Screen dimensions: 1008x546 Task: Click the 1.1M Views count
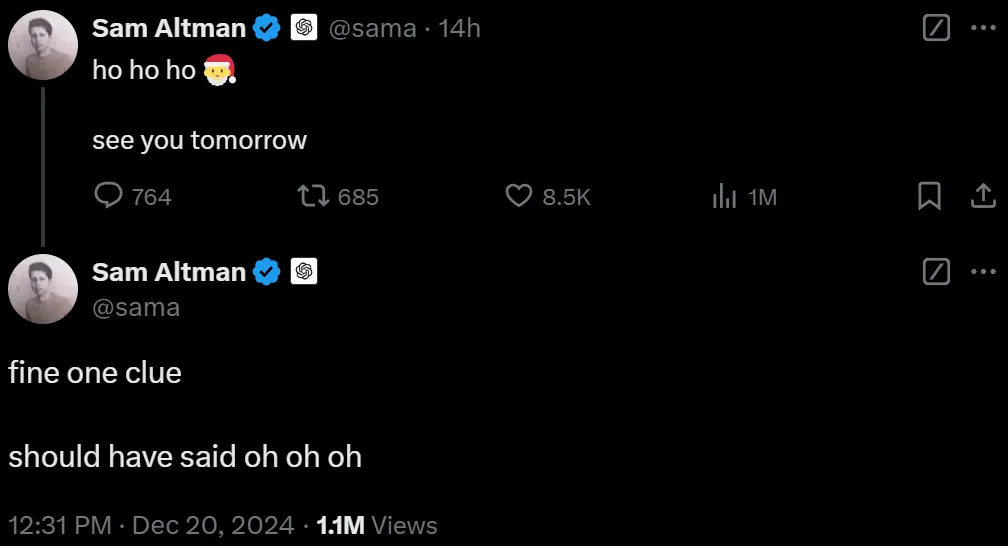(376, 525)
